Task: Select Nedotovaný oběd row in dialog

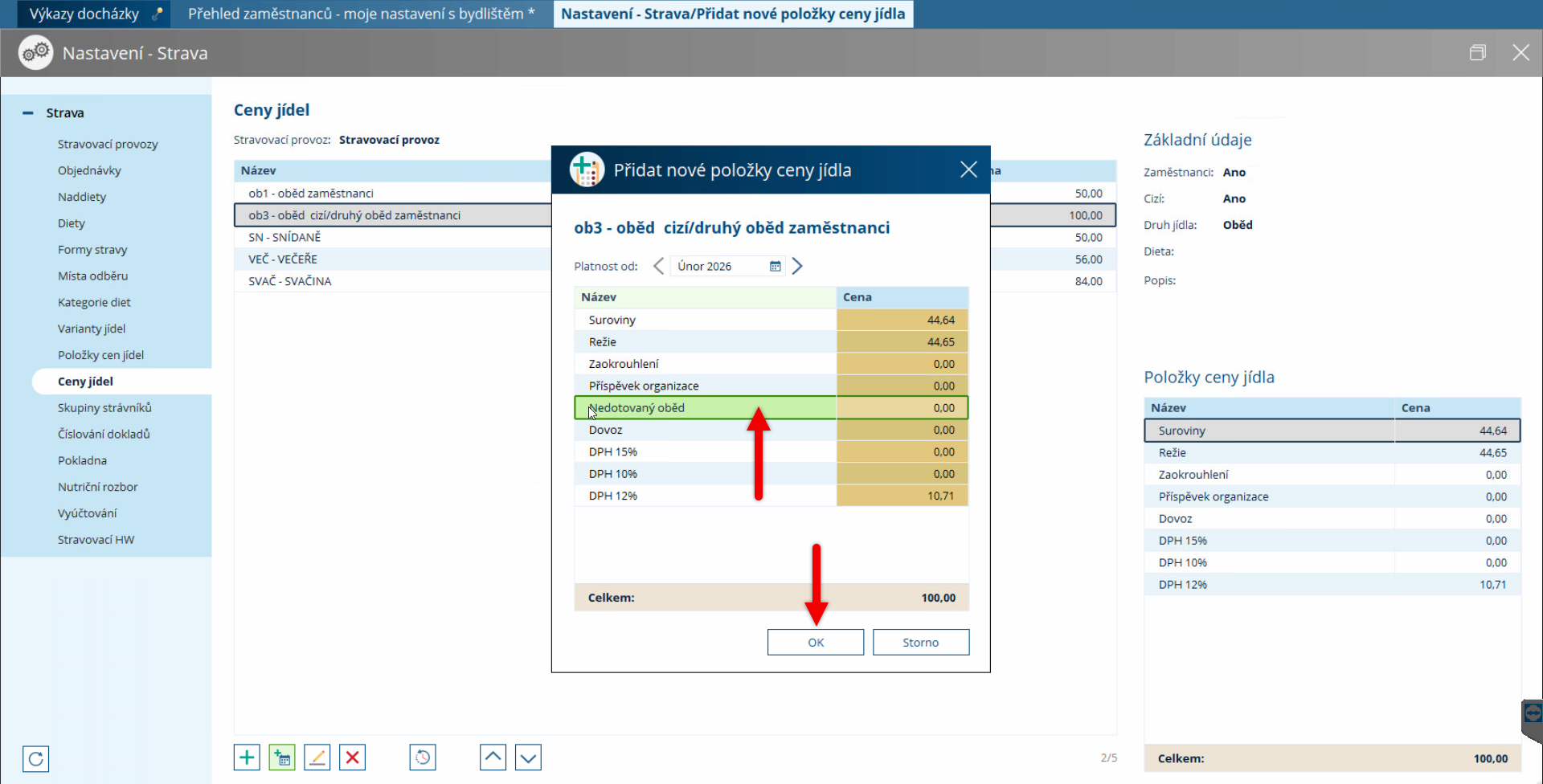Action: [x=771, y=408]
